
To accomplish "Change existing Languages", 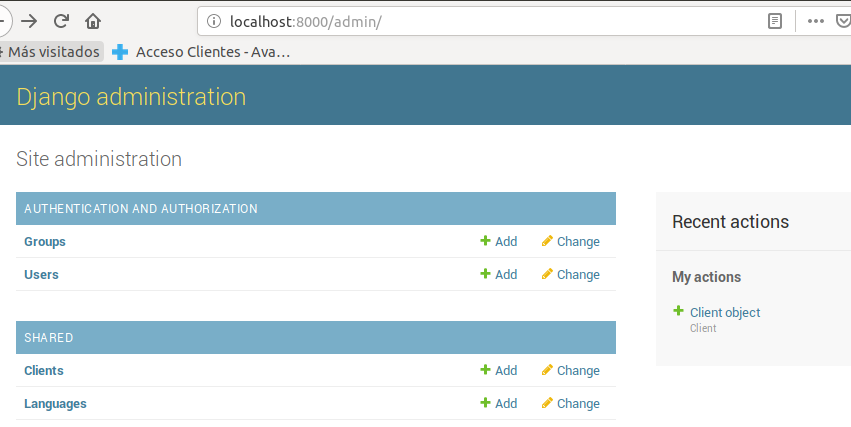I will (578, 404).
